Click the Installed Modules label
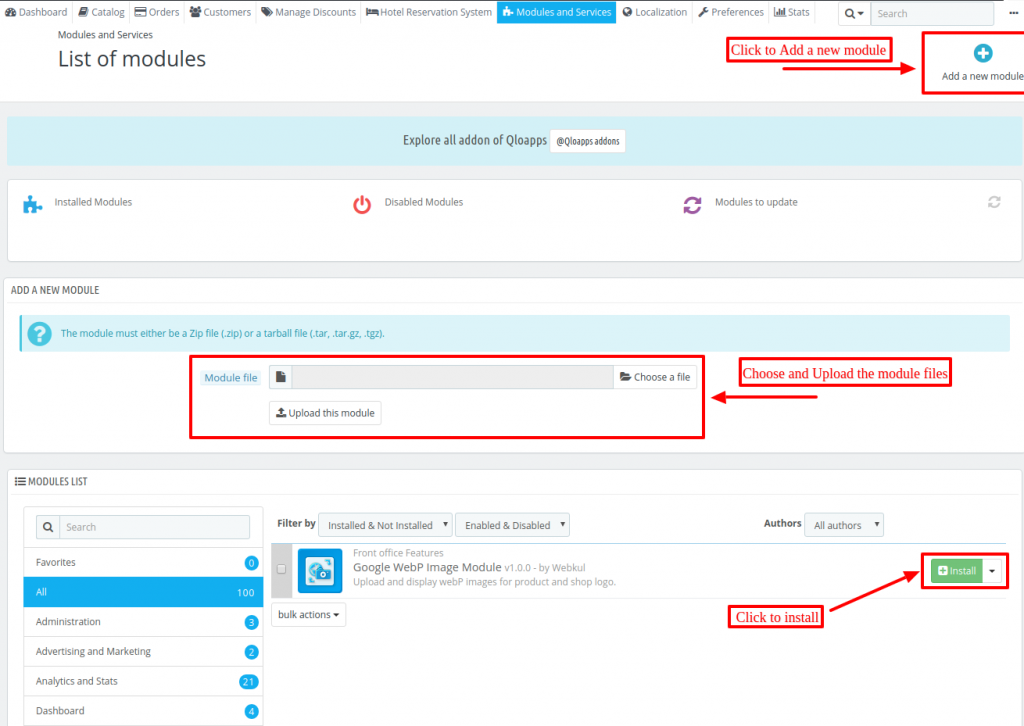This screenshot has width=1024, height=726. pyautogui.click(x=93, y=202)
